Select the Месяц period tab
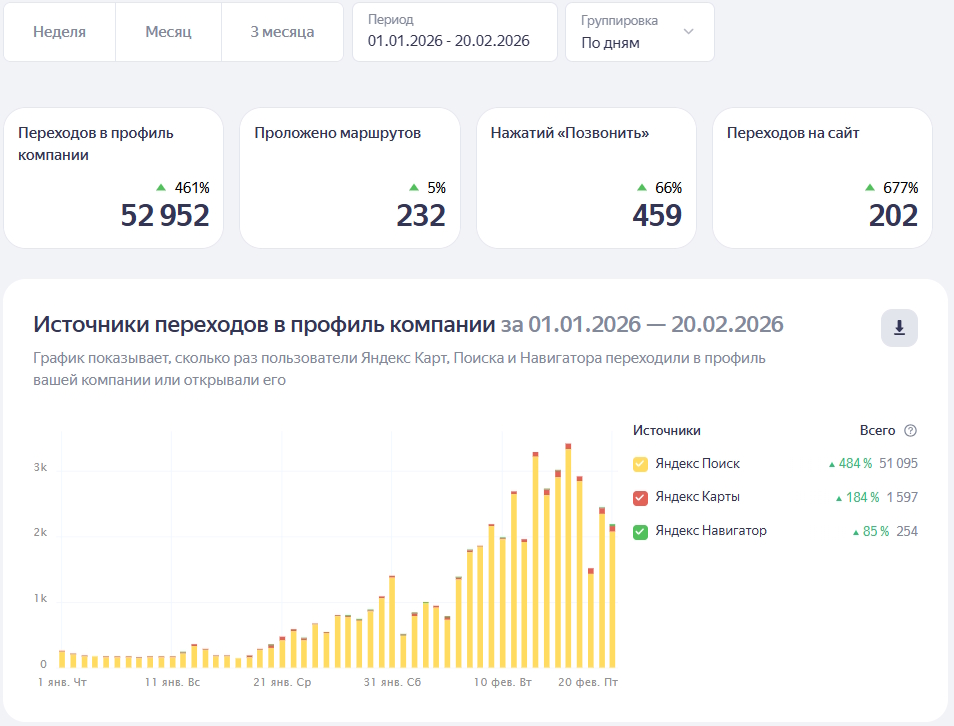 pyautogui.click(x=169, y=32)
